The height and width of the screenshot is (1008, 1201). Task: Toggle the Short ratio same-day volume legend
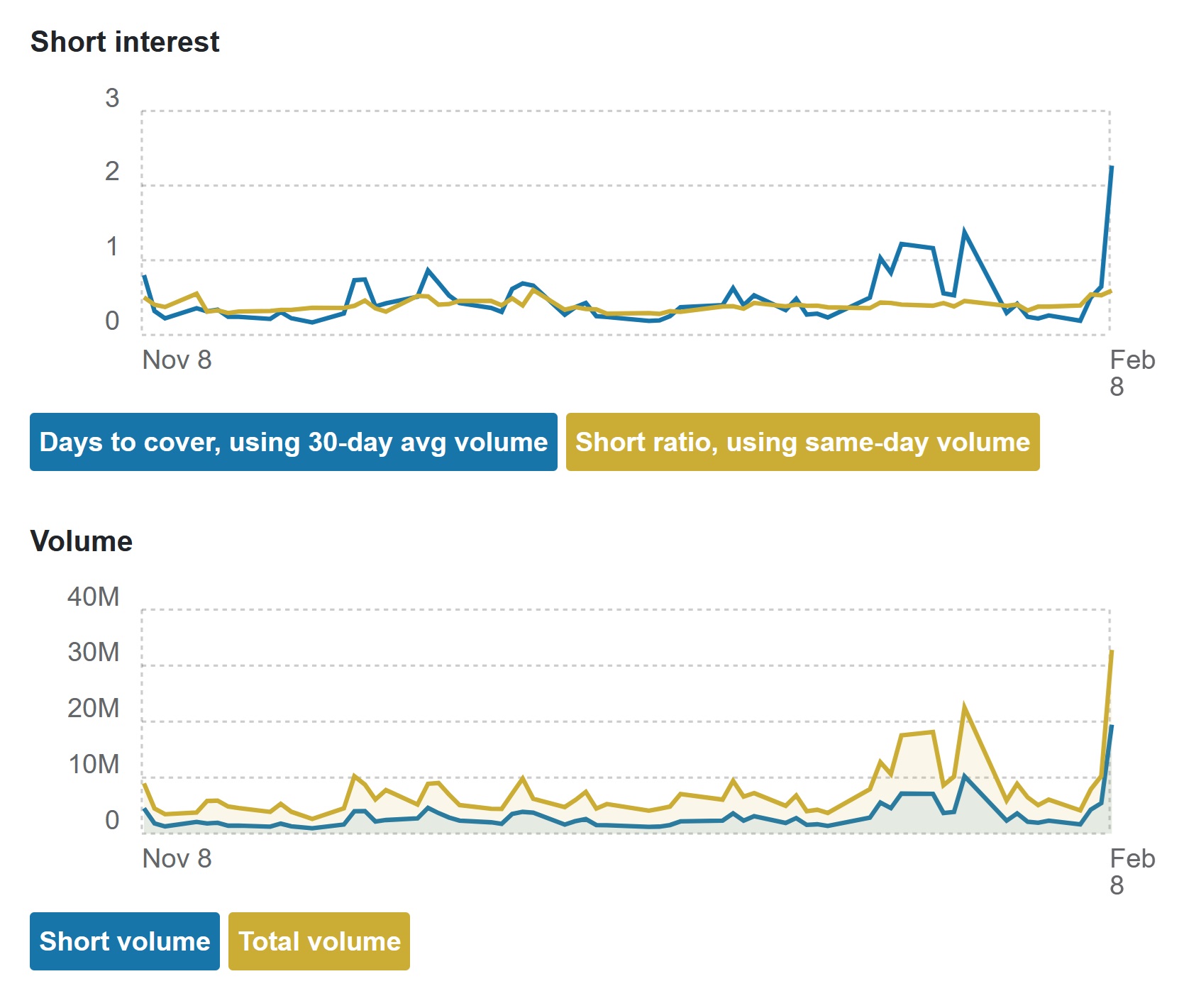point(802,442)
